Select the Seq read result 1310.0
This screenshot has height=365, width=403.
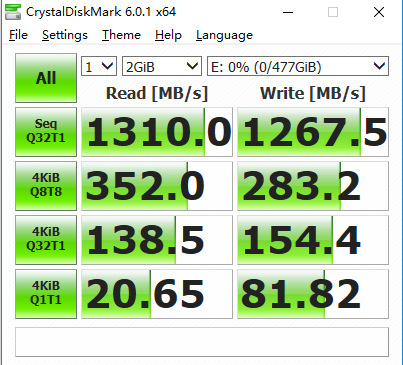click(x=157, y=132)
